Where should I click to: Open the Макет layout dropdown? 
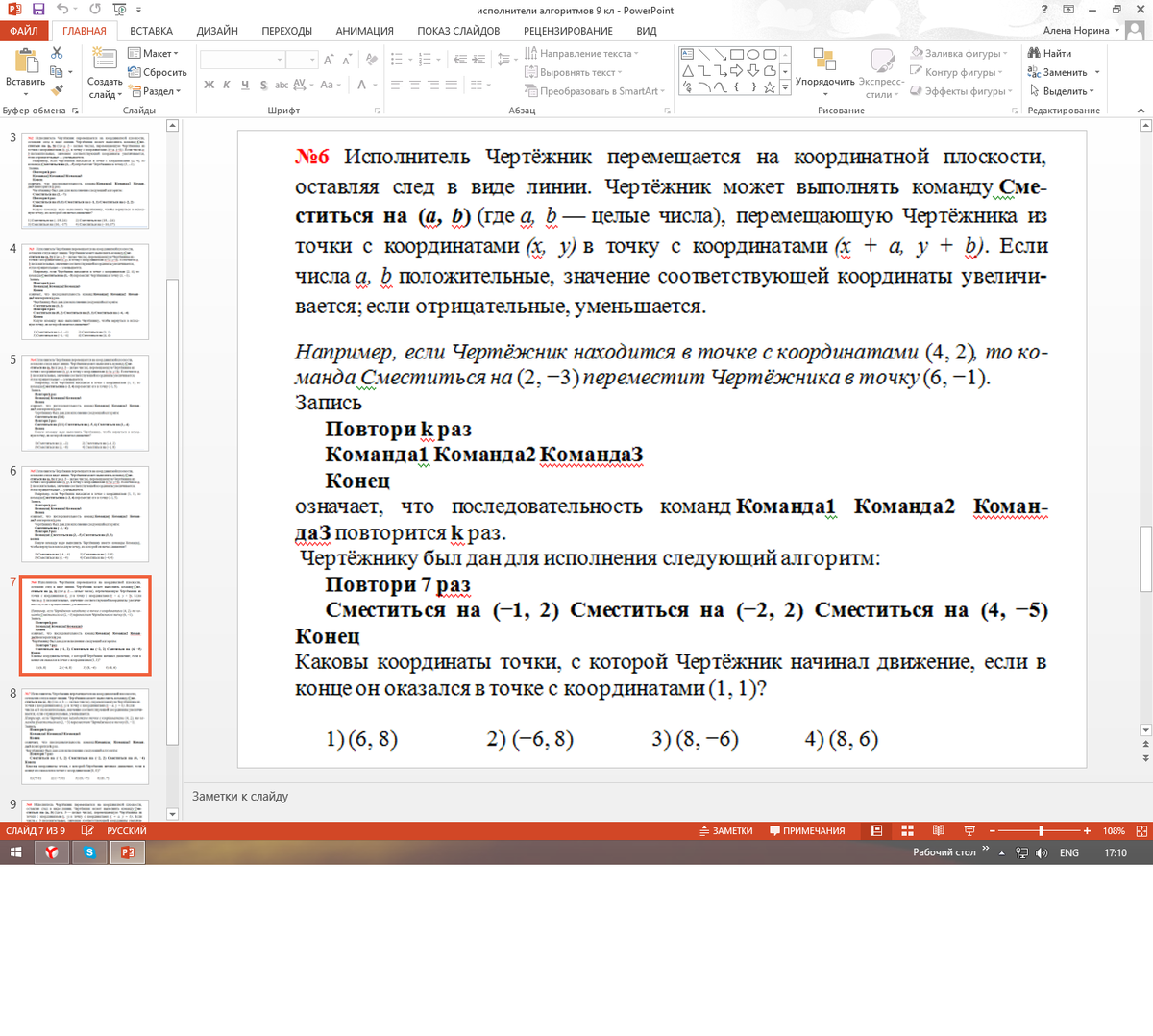pyautogui.click(x=154, y=54)
